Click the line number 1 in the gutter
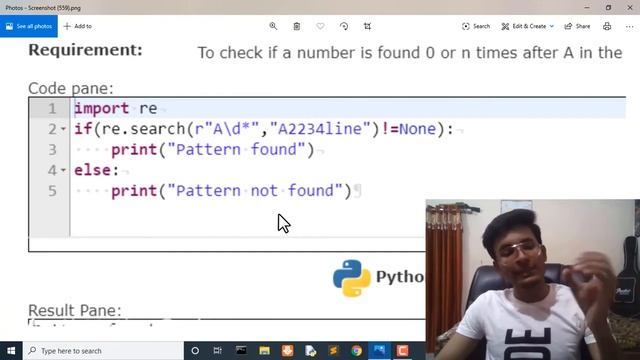The width and height of the screenshot is (640, 360). click(x=52, y=109)
